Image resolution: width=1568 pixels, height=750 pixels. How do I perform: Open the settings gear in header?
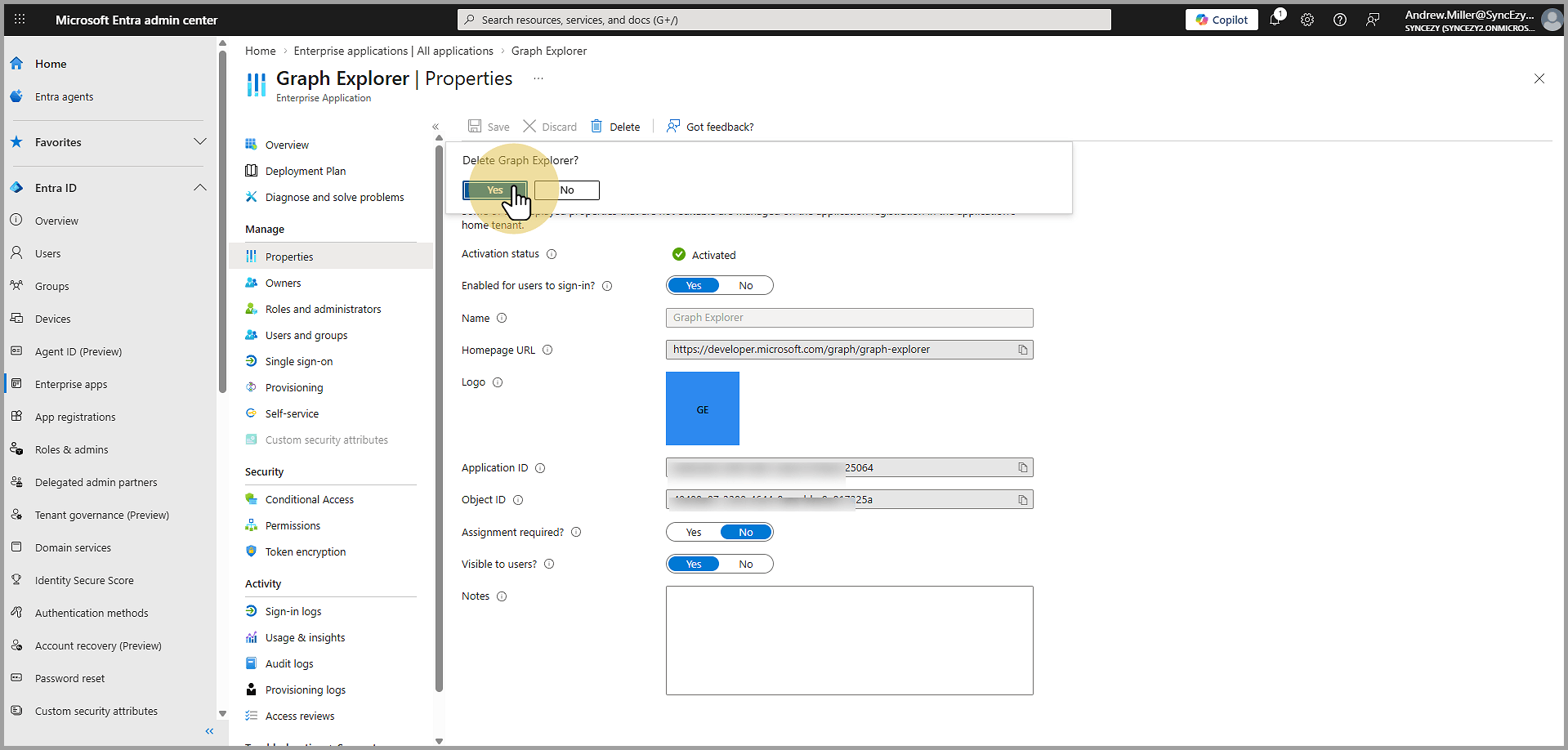[x=1307, y=20]
